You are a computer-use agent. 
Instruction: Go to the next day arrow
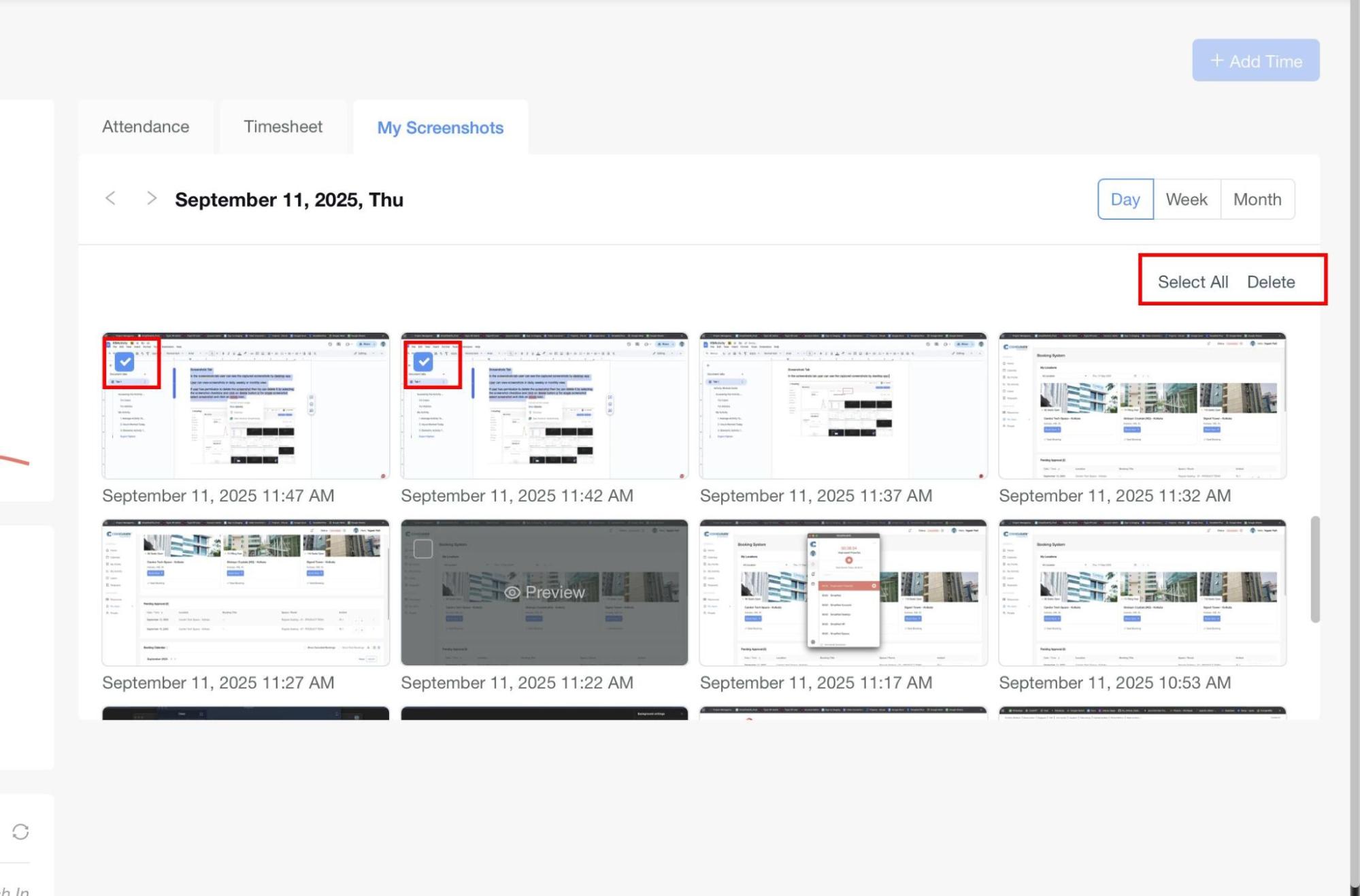151,198
